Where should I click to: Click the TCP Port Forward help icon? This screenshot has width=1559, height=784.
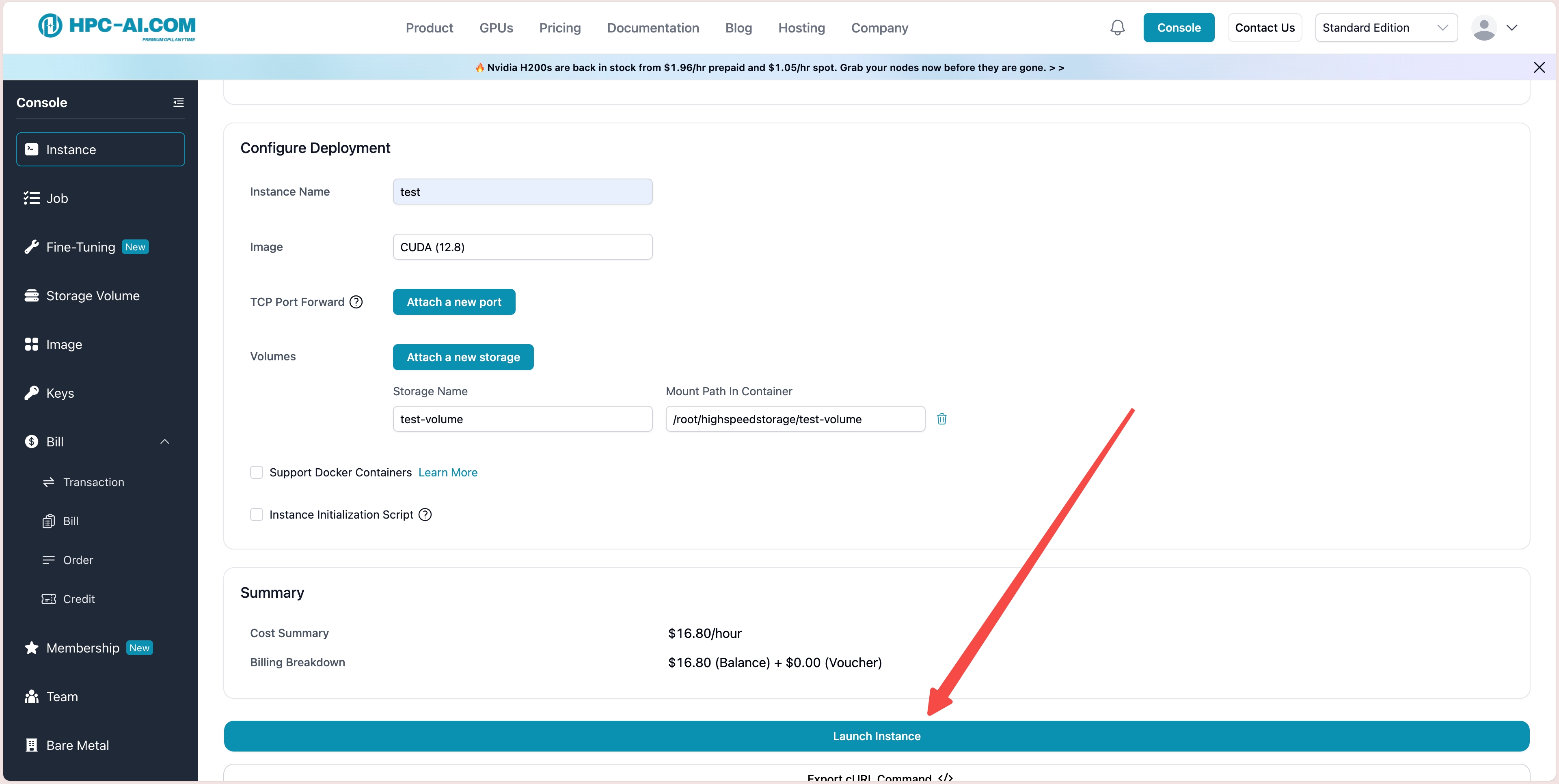pyautogui.click(x=356, y=302)
